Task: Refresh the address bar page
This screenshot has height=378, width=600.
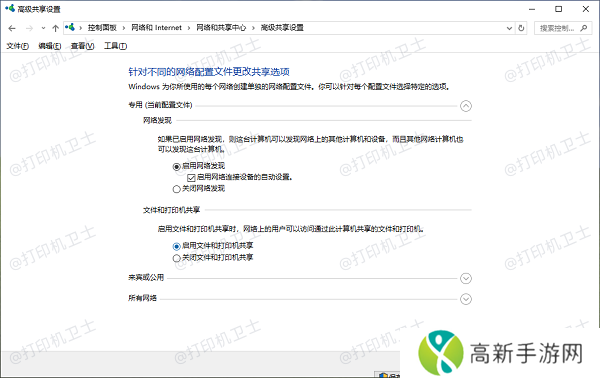Action: pyautogui.click(x=521, y=28)
